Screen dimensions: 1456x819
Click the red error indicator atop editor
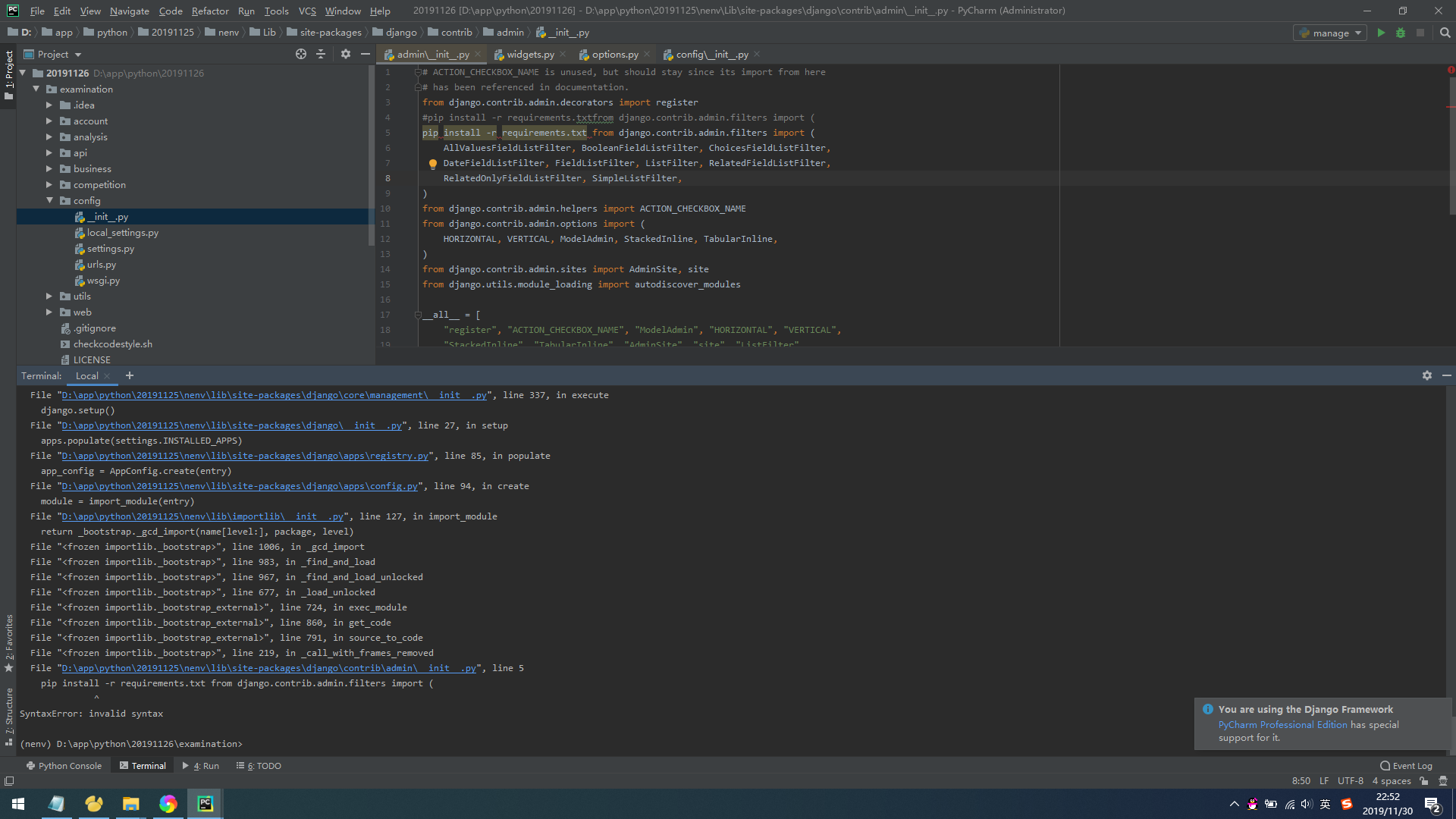[1451, 70]
